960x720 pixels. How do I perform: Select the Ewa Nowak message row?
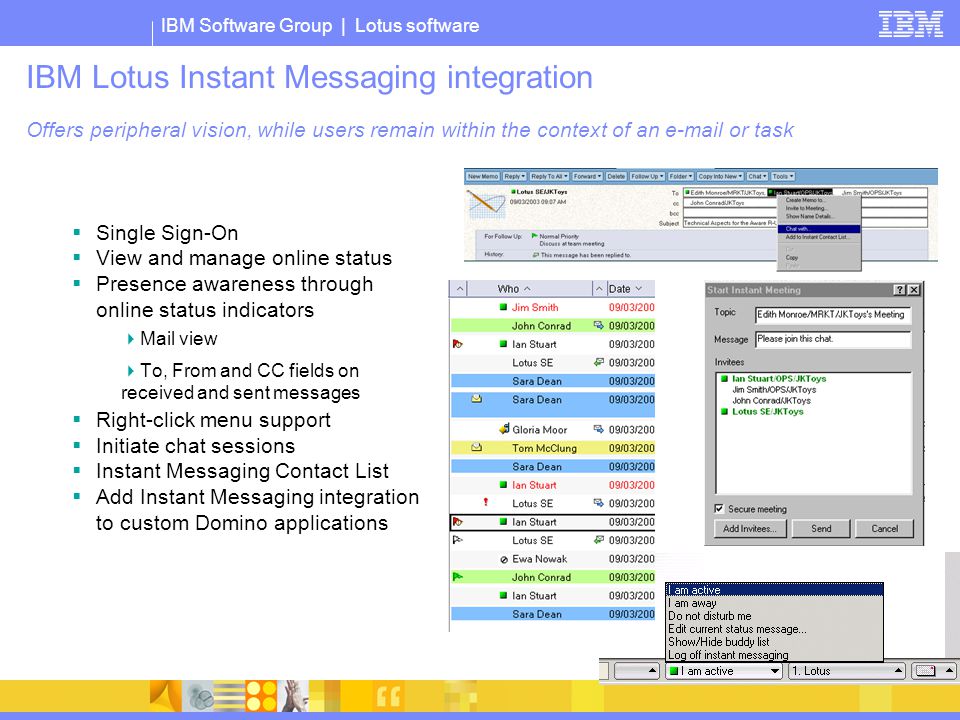click(553, 559)
